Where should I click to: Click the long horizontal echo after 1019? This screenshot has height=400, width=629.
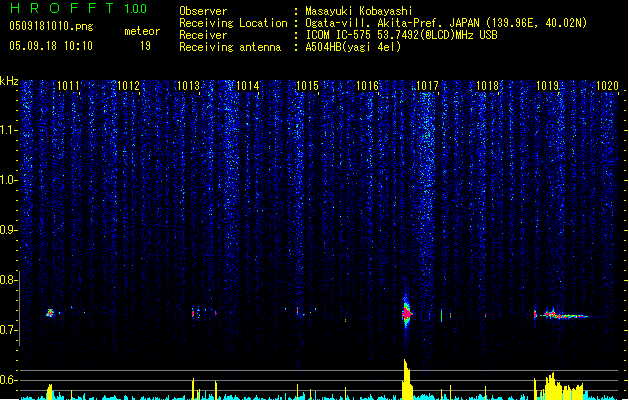pos(566,315)
